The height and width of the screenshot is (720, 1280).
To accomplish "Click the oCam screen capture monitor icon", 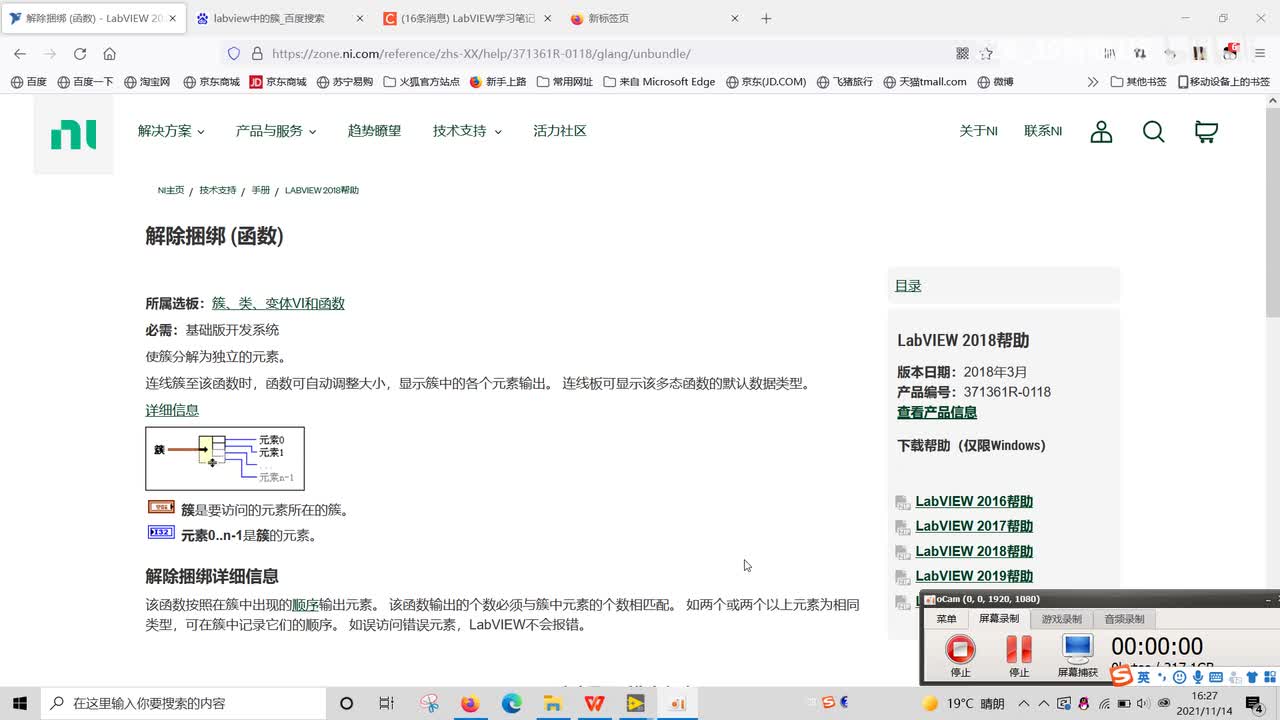I will click(x=1077, y=649).
